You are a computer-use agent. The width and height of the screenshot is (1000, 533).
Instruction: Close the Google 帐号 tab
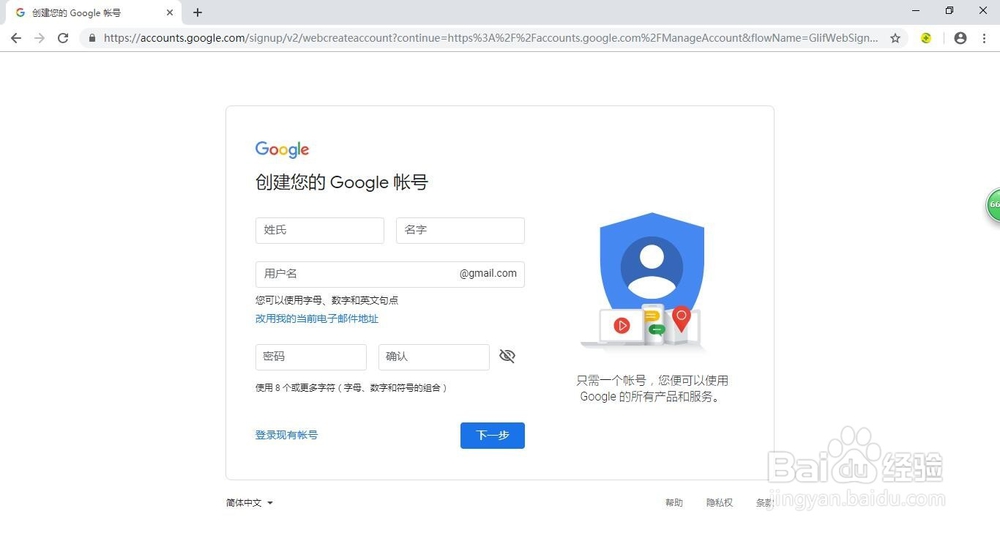point(170,12)
